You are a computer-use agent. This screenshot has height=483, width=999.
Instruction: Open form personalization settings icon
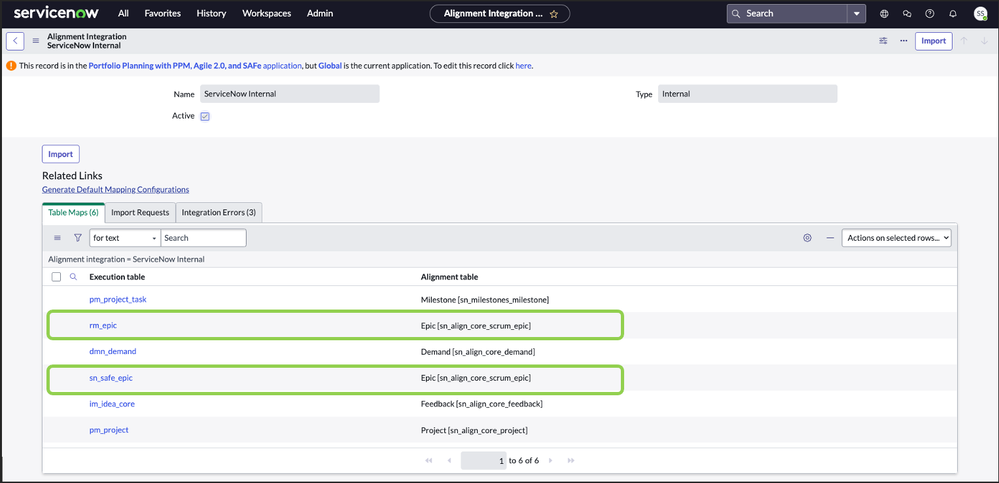(883, 41)
